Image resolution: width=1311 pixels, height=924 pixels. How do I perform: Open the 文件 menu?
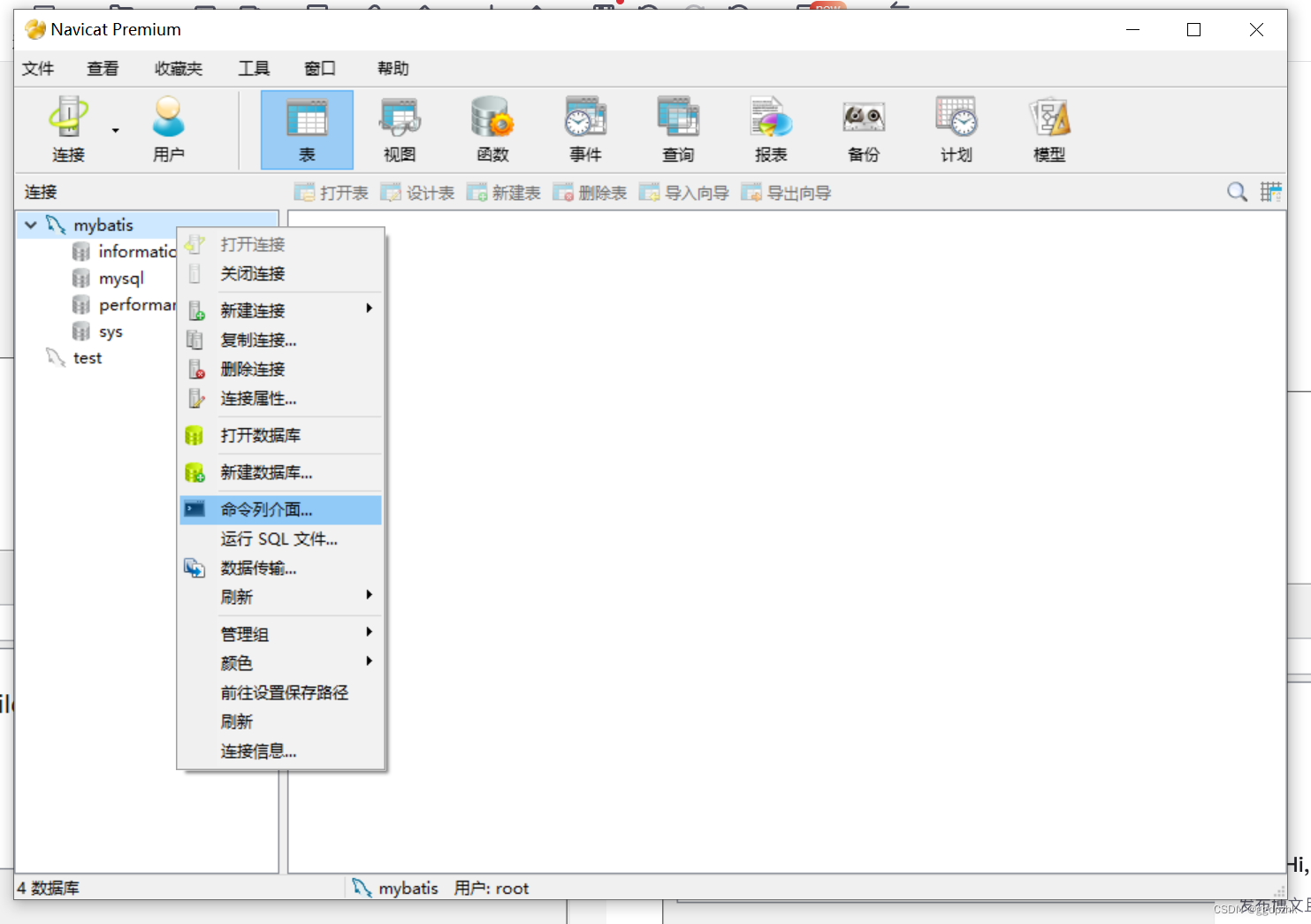click(x=38, y=69)
